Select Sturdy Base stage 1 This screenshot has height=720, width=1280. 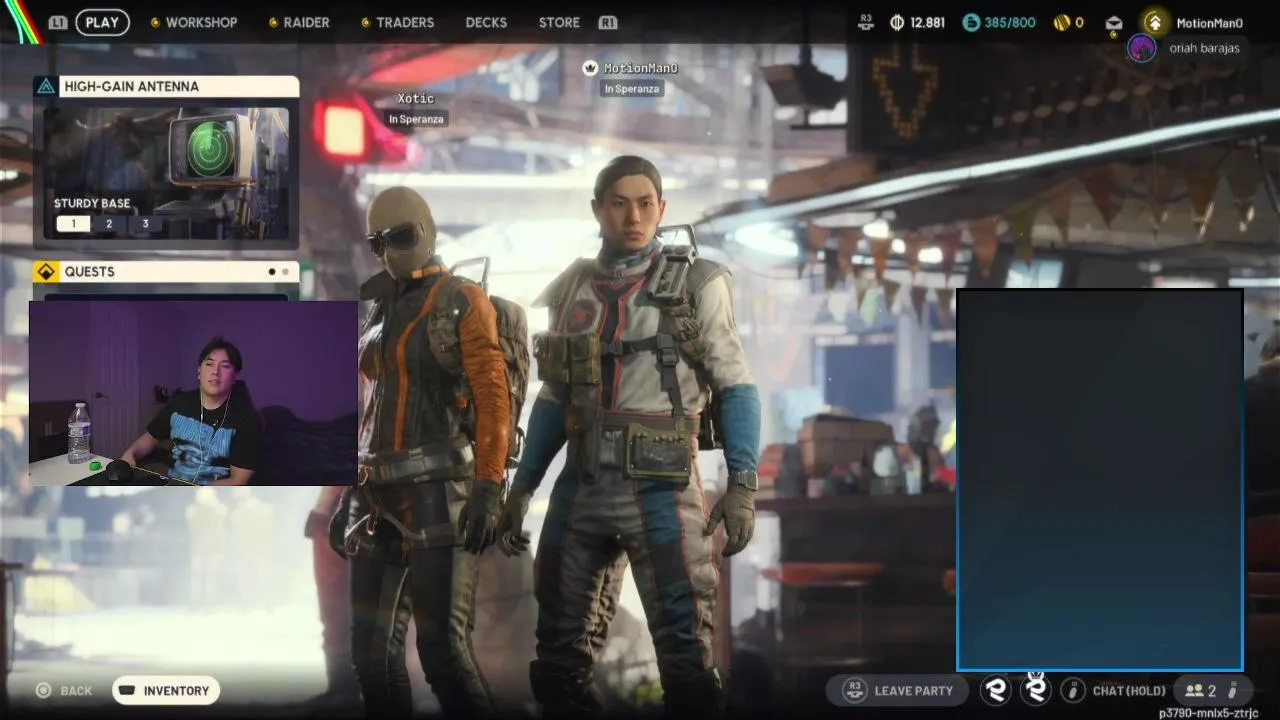(x=73, y=224)
